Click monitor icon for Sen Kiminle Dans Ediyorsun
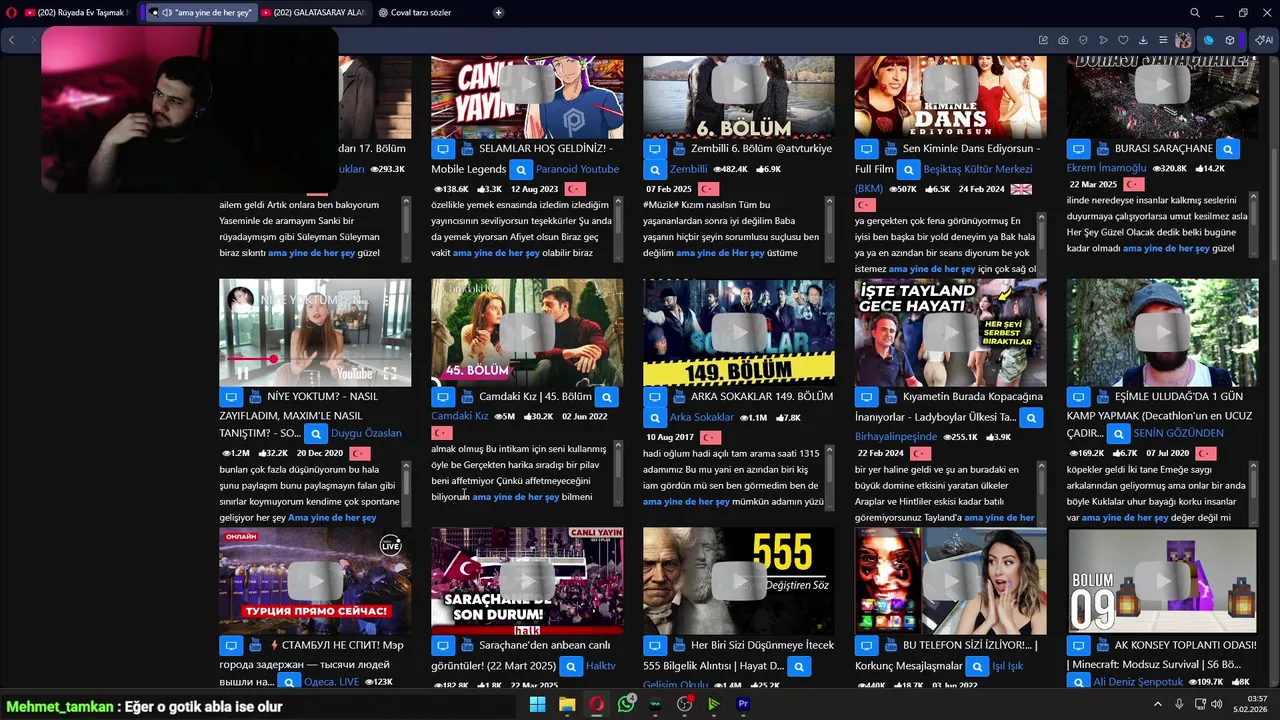Screen dimensions: 1280x720 (x=866, y=149)
